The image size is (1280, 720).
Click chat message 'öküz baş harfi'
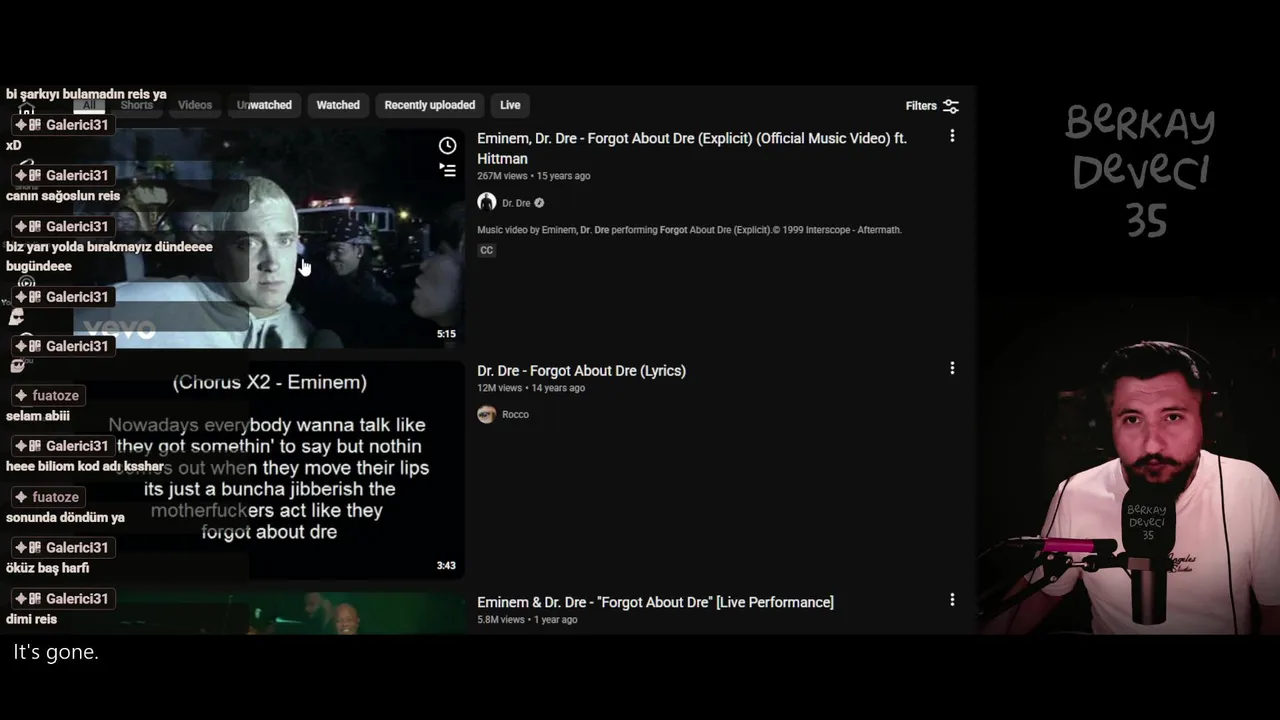[x=47, y=568]
